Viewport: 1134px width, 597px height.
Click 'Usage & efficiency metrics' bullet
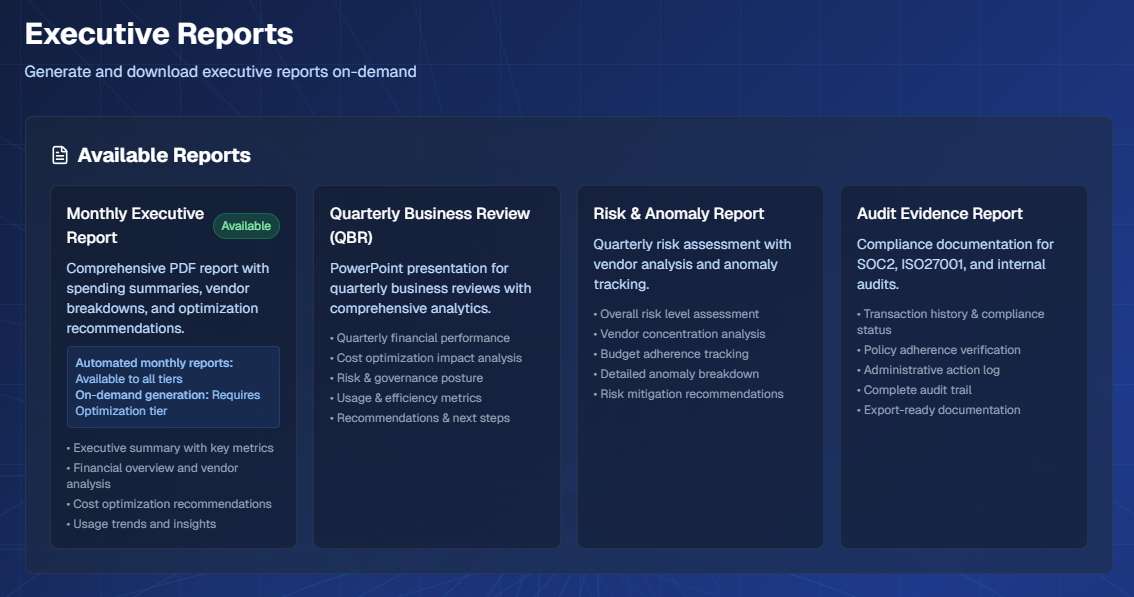point(406,398)
